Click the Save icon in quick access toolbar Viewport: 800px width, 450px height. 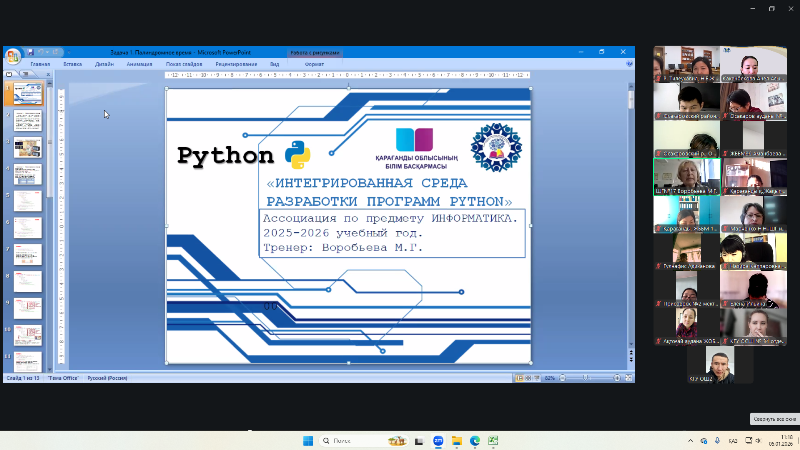click(31, 51)
